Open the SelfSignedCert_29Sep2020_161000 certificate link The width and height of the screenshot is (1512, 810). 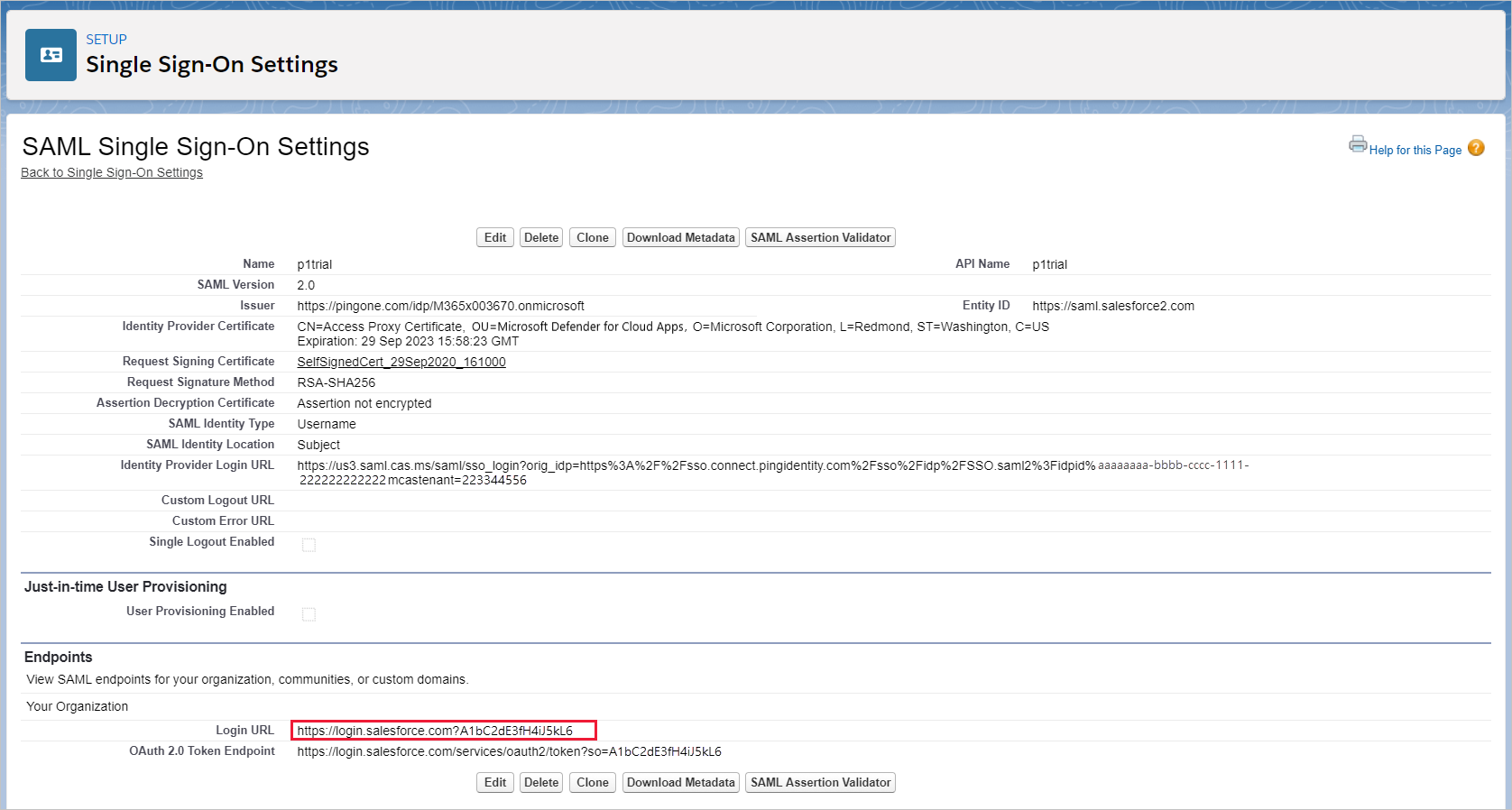[401, 362]
